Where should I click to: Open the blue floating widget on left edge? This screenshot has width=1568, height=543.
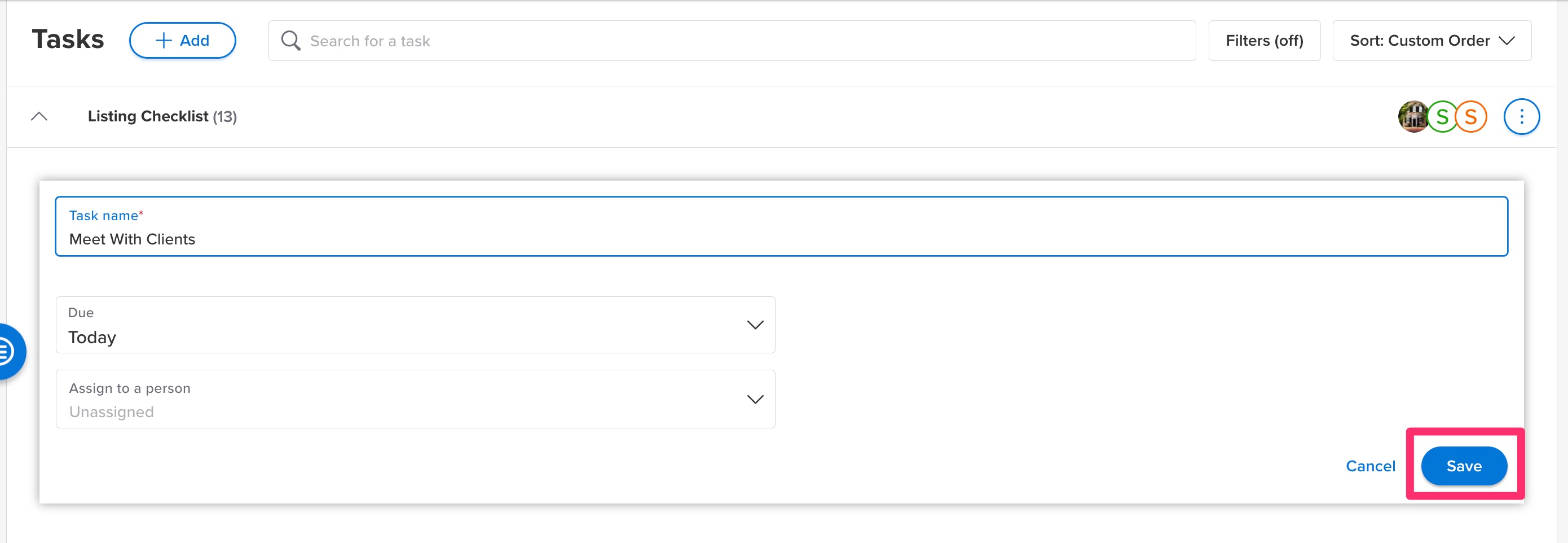(x=7, y=351)
